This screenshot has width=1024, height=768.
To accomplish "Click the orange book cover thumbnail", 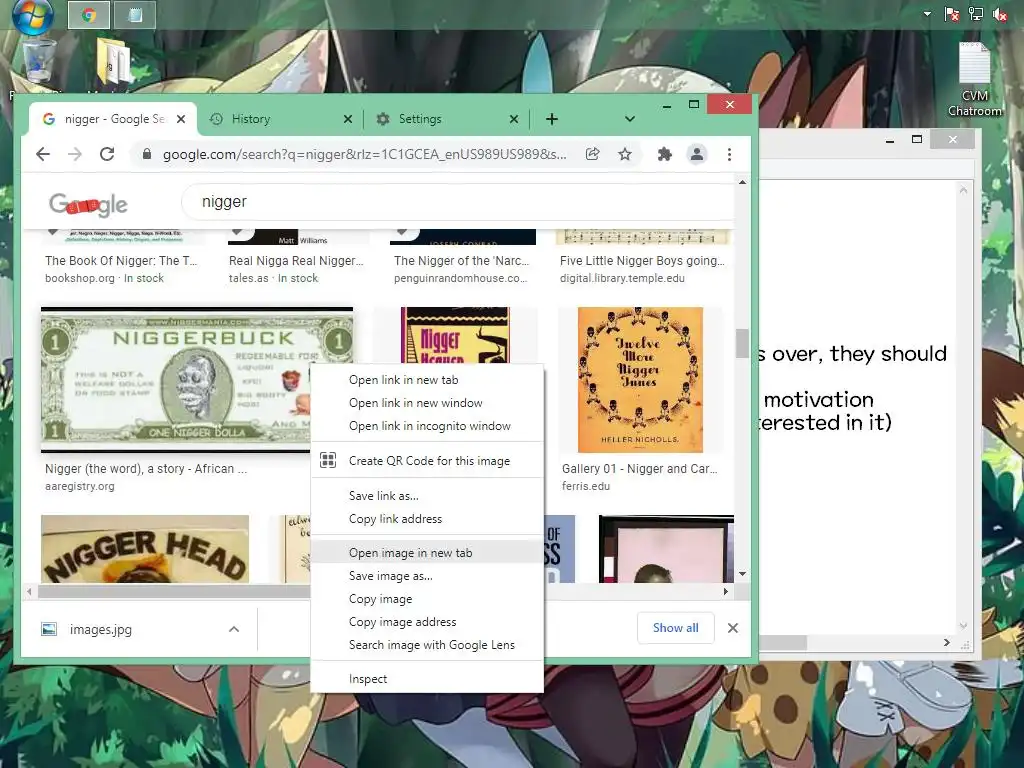I will pyautogui.click(x=640, y=380).
